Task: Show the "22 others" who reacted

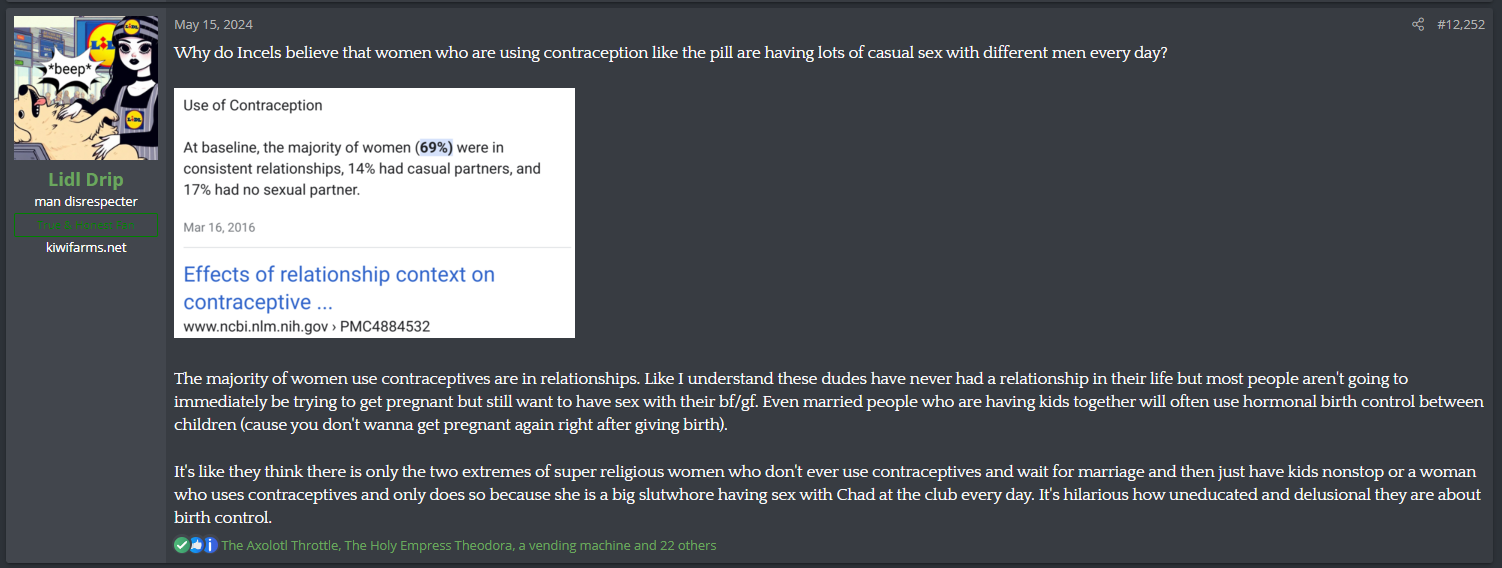Action: pyautogui.click(x=687, y=545)
